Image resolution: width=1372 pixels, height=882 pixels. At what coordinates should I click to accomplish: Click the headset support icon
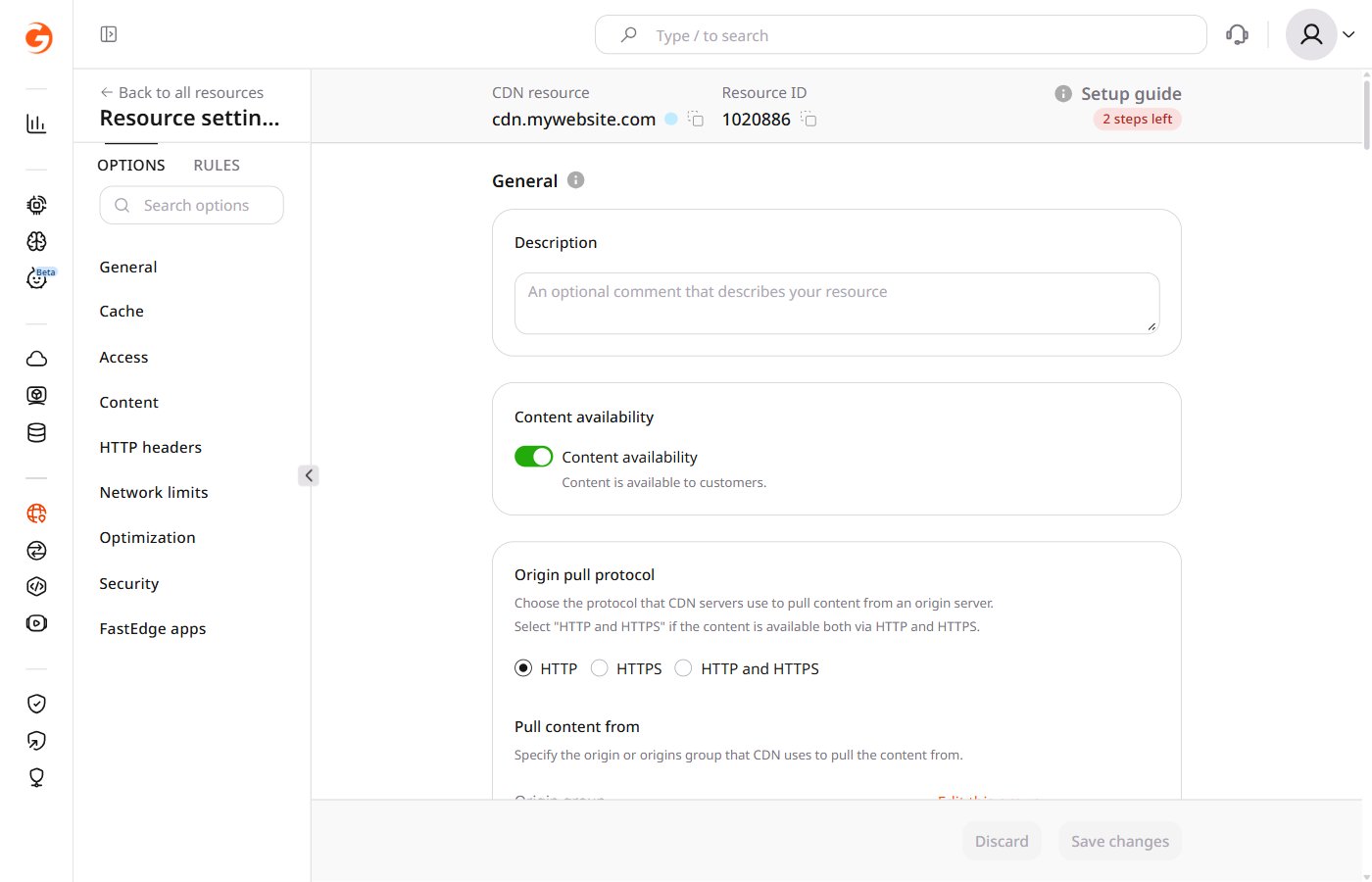(x=1237, y=35)
